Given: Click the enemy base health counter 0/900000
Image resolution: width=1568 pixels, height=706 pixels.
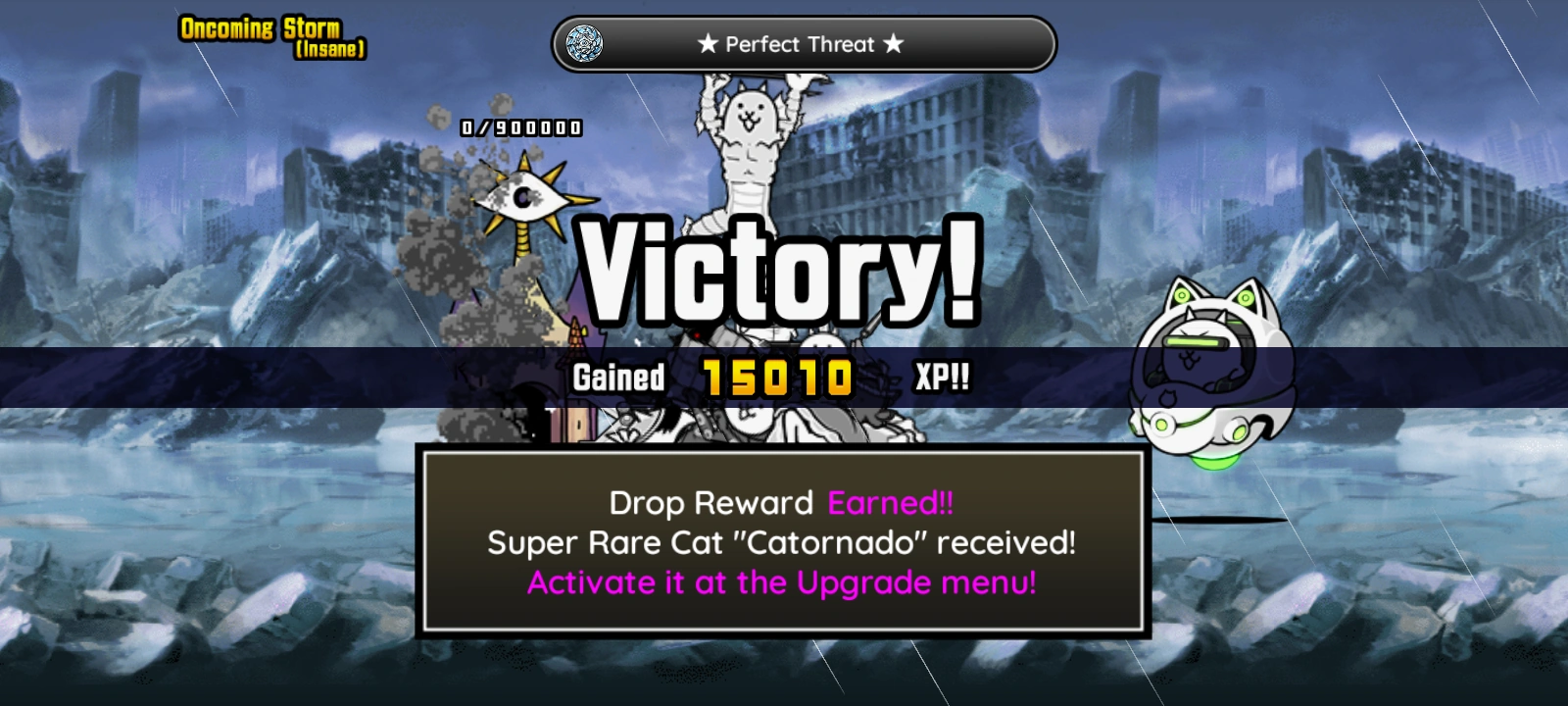Looking at the screenshot, I should coord(521,127).
